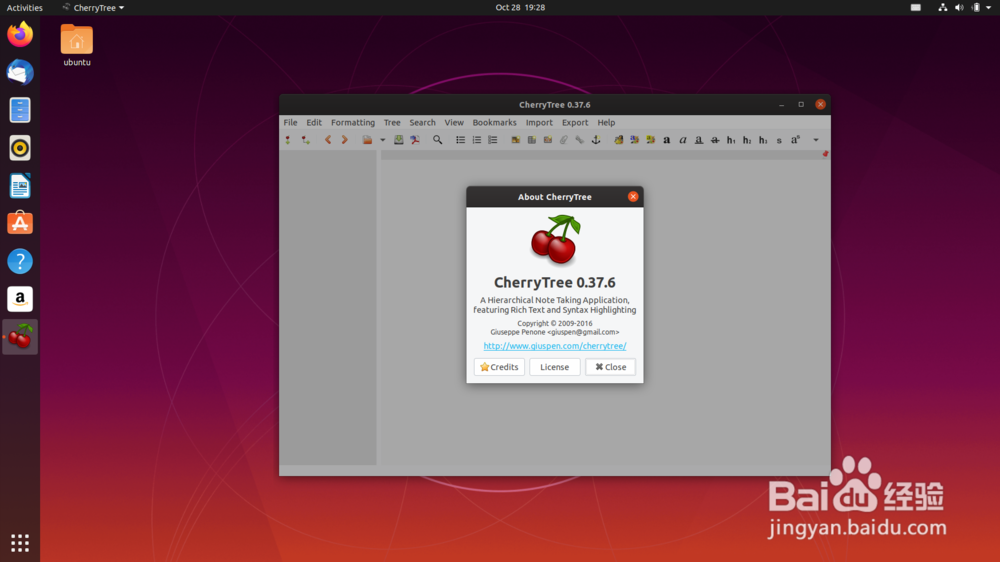Screen dimensions: 1000x562
Task: Open the Tree menu
Action: [392, 122]
